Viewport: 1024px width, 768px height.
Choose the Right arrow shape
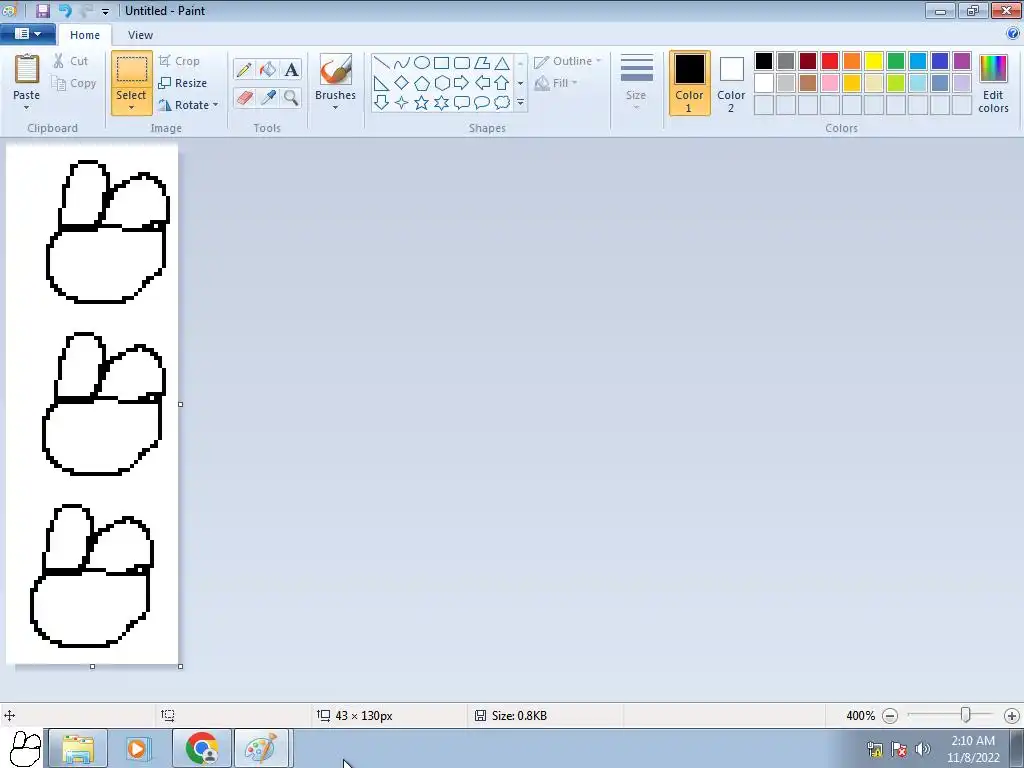pyautogui.click(x=462, y=83)
